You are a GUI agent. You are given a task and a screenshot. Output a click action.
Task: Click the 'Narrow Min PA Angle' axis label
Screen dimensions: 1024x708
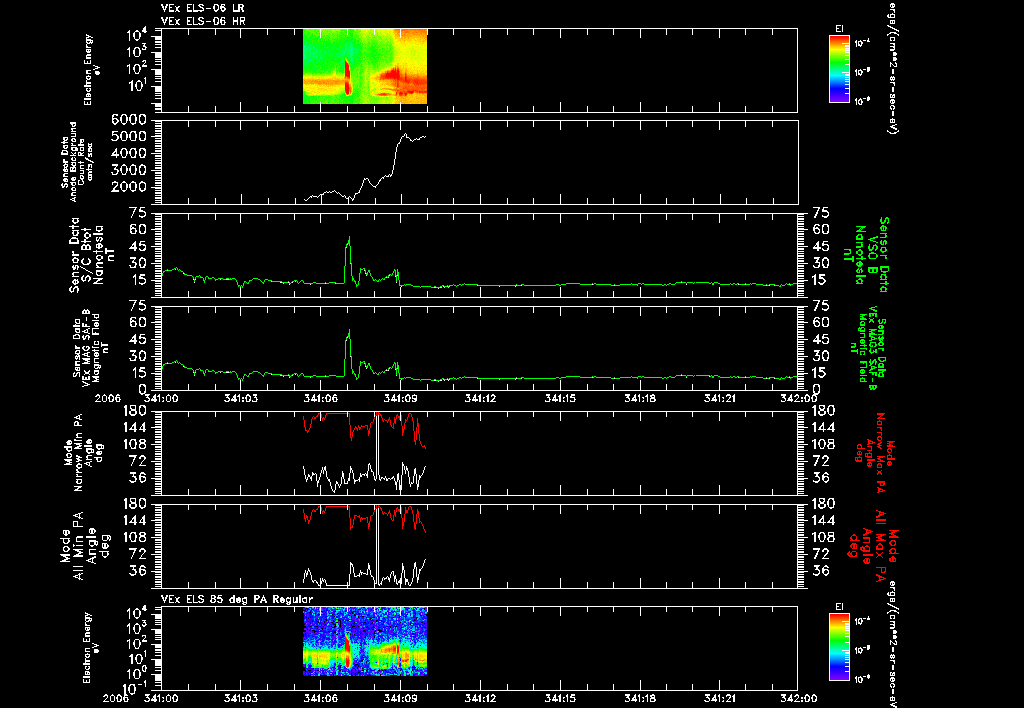click(x=83, y=451)
